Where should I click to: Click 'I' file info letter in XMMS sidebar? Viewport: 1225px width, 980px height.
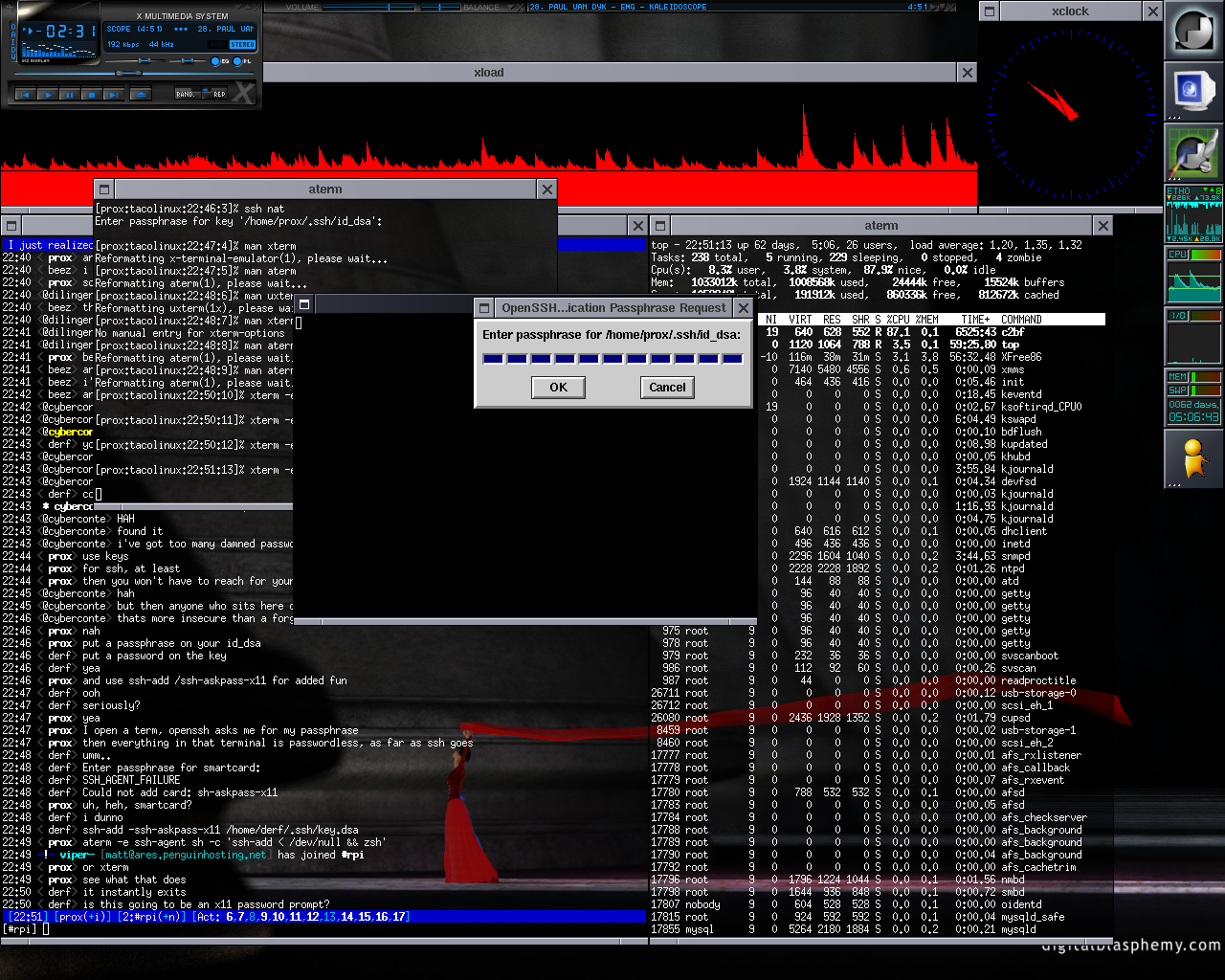coord(13,42)
